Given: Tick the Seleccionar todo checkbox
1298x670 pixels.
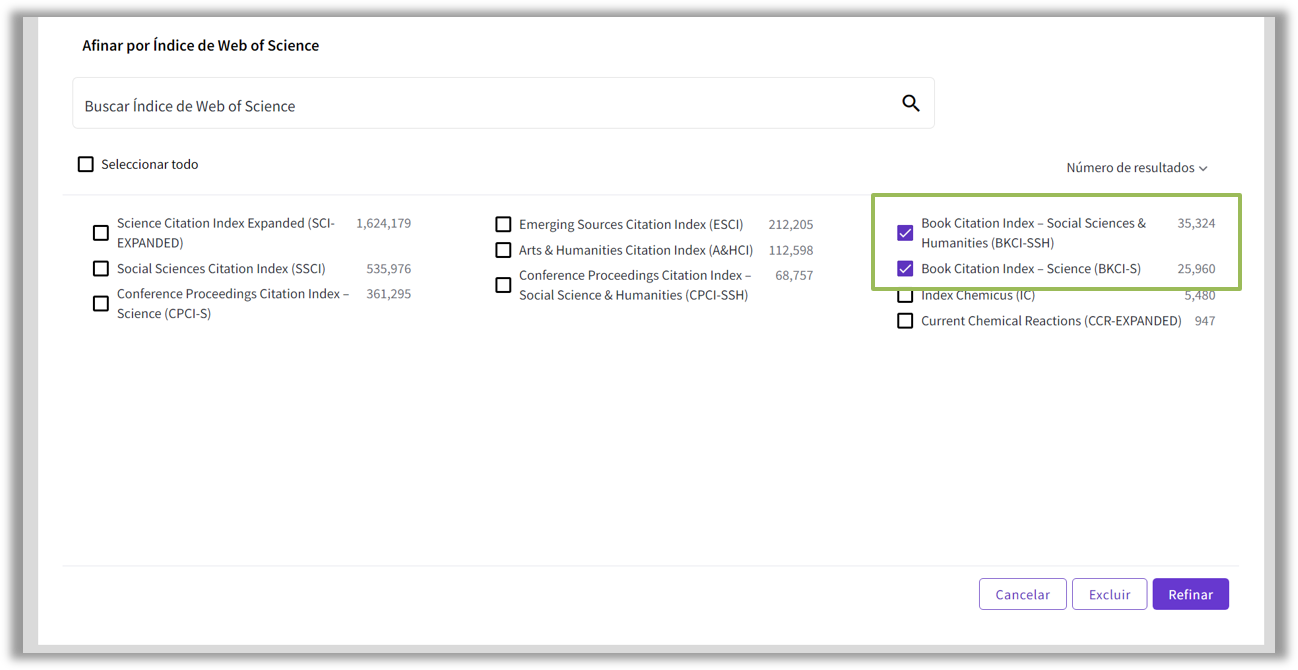Looking at the screenshot, I should [86, 164].
